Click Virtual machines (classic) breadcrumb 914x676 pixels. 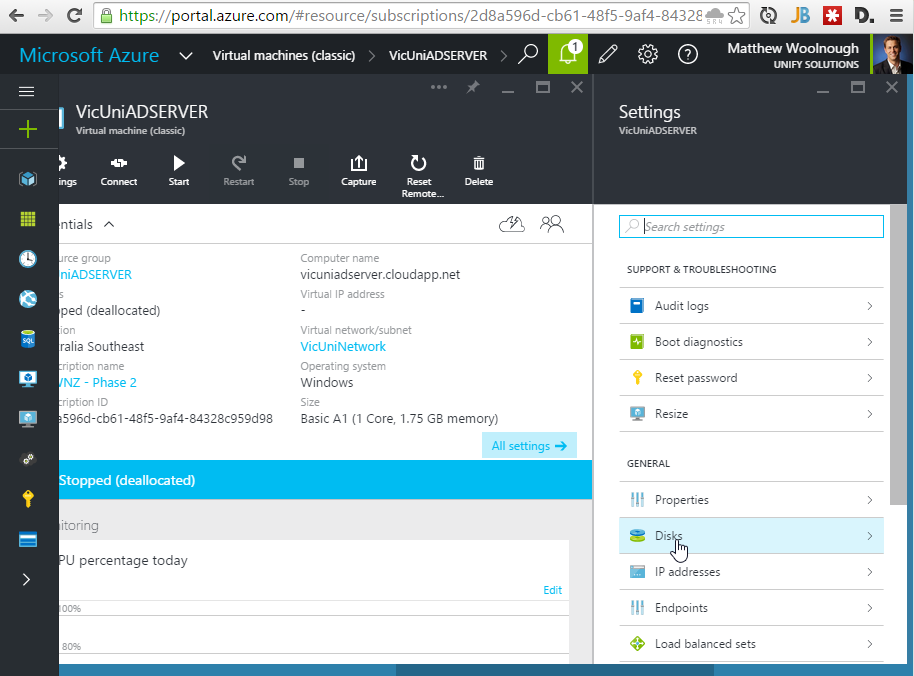[284, 55]
